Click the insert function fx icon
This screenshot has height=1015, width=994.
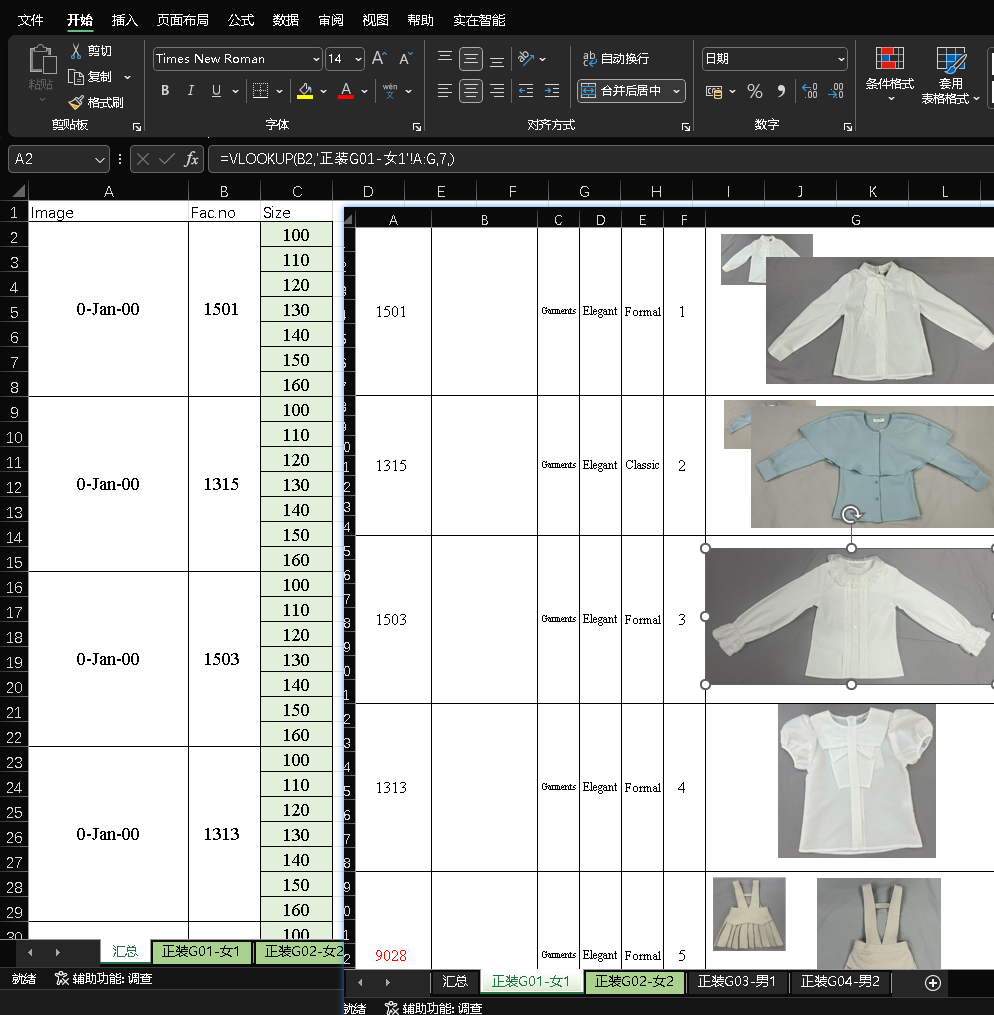[192, 159]
